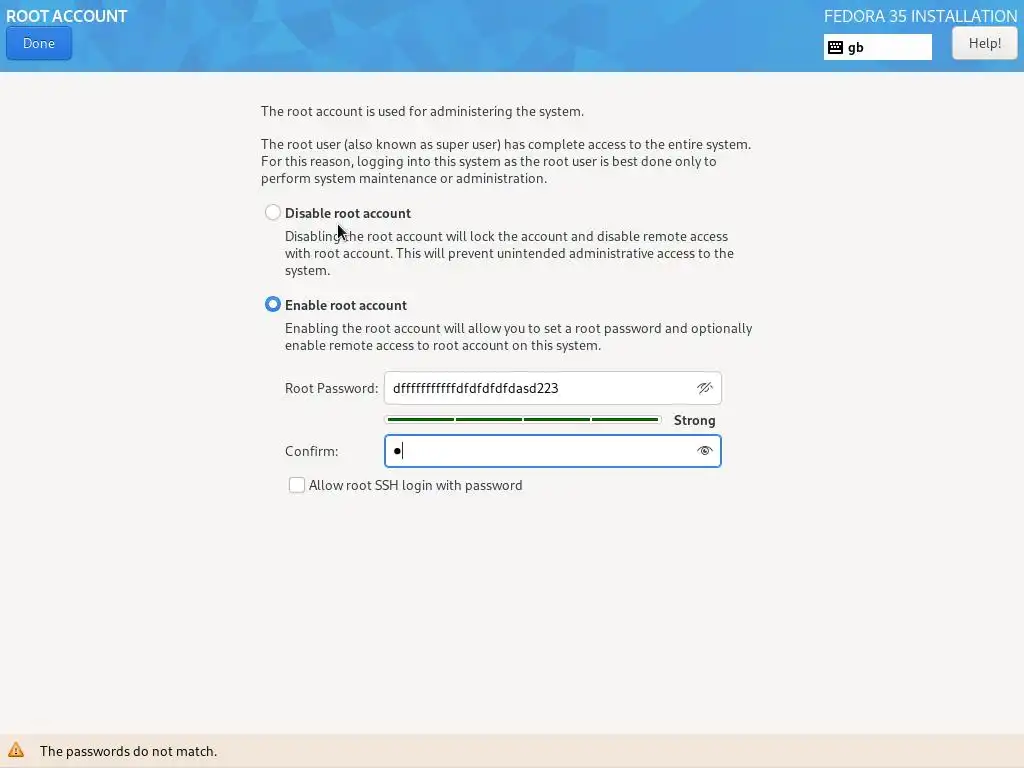
Task: Click the ROOT ACCOUNT heading
Action: click(x=67, y=16)
